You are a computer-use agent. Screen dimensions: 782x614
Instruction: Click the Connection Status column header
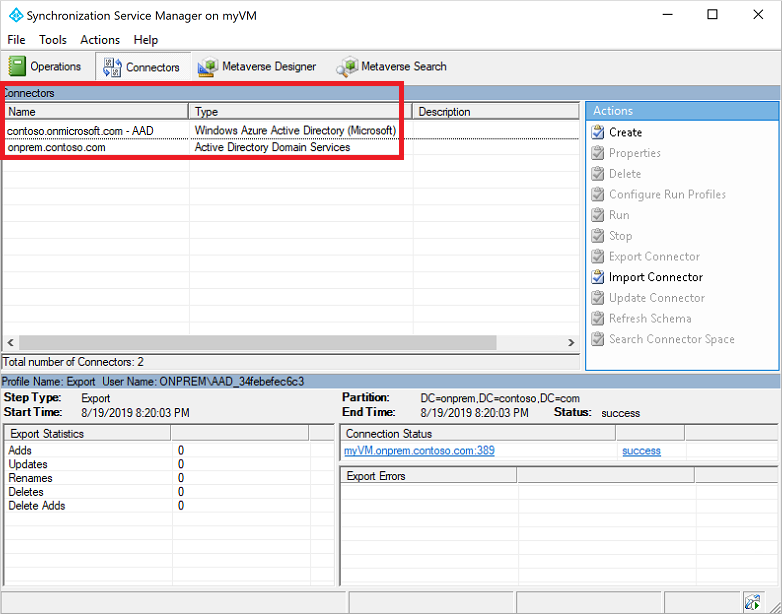pyautogui.click(x=478, y=433)
